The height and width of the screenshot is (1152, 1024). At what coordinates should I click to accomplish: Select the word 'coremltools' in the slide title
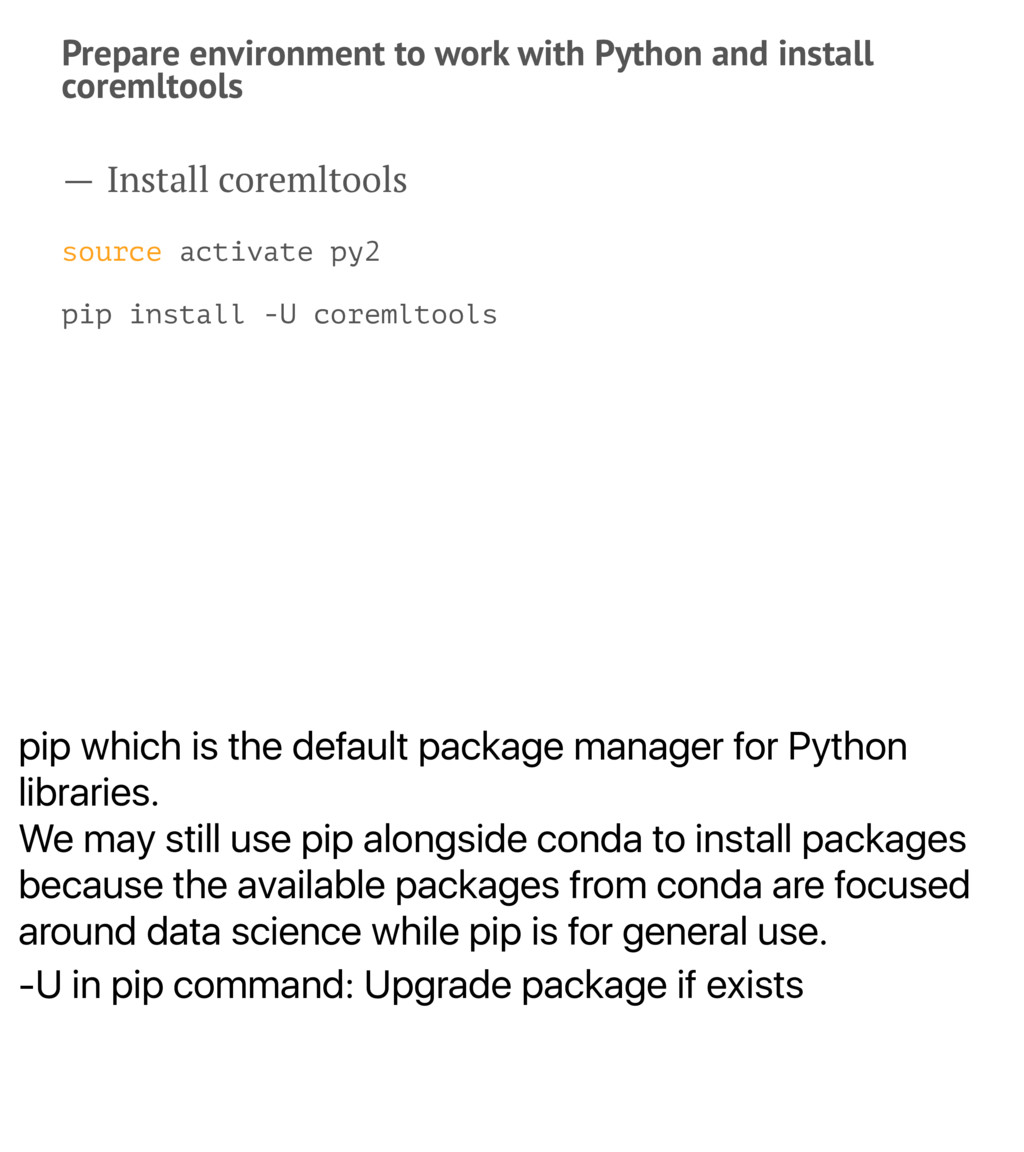click(x=152, y=87)
